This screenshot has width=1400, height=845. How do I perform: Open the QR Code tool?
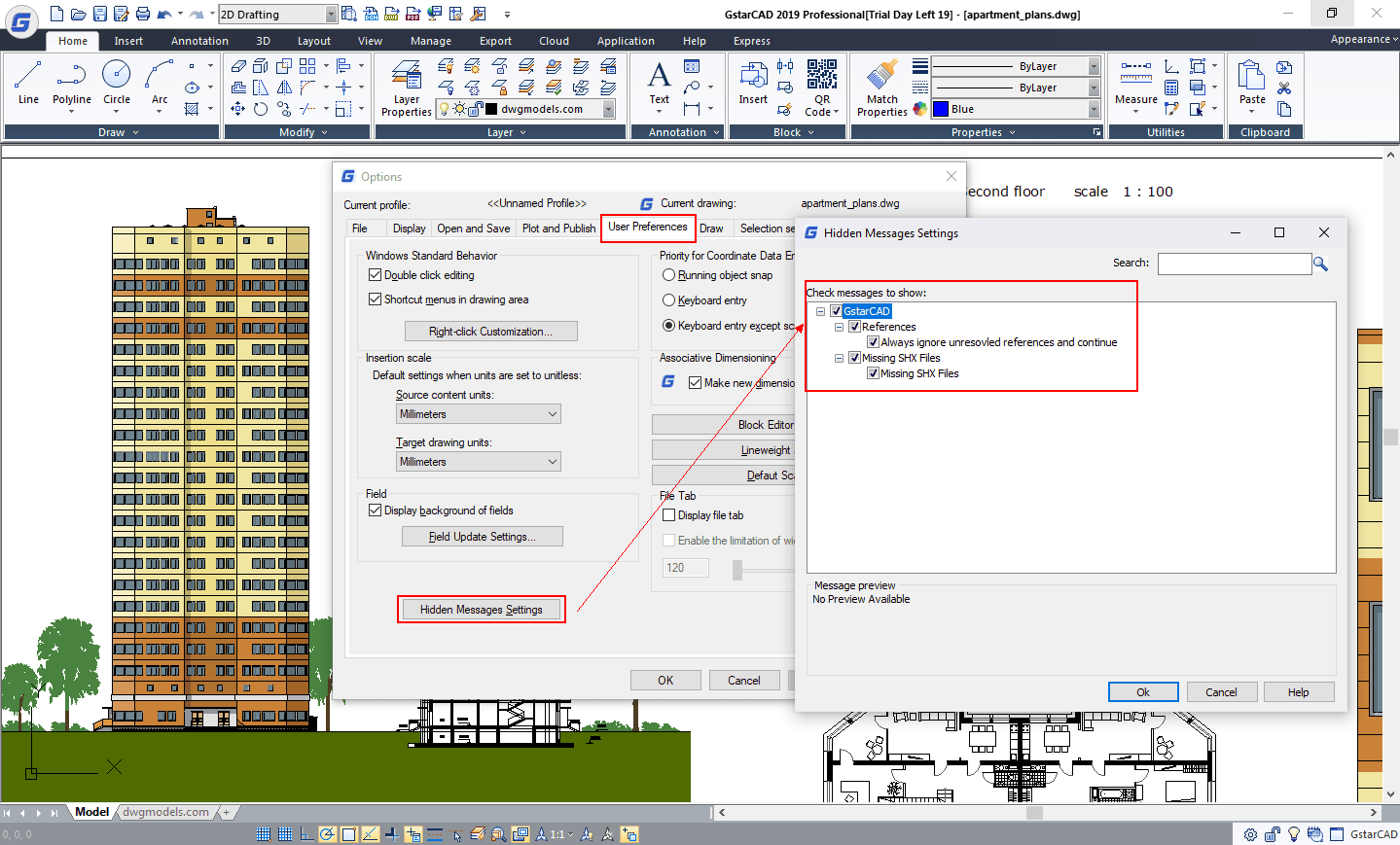tap(822, 88)
